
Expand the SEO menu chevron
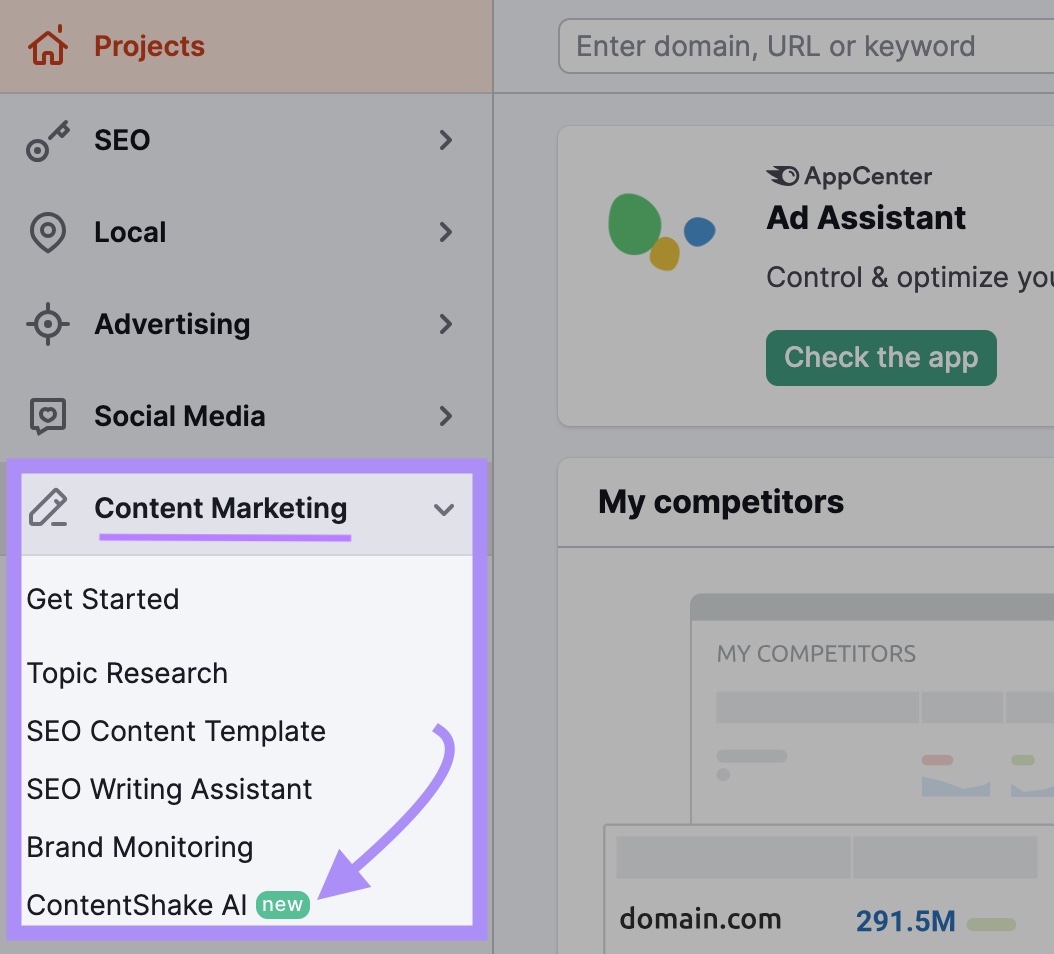pos(445,140)
